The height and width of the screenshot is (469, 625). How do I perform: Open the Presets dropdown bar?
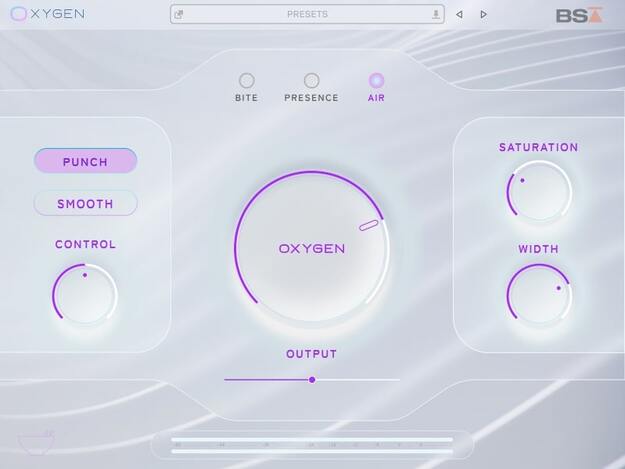(307, 14)
